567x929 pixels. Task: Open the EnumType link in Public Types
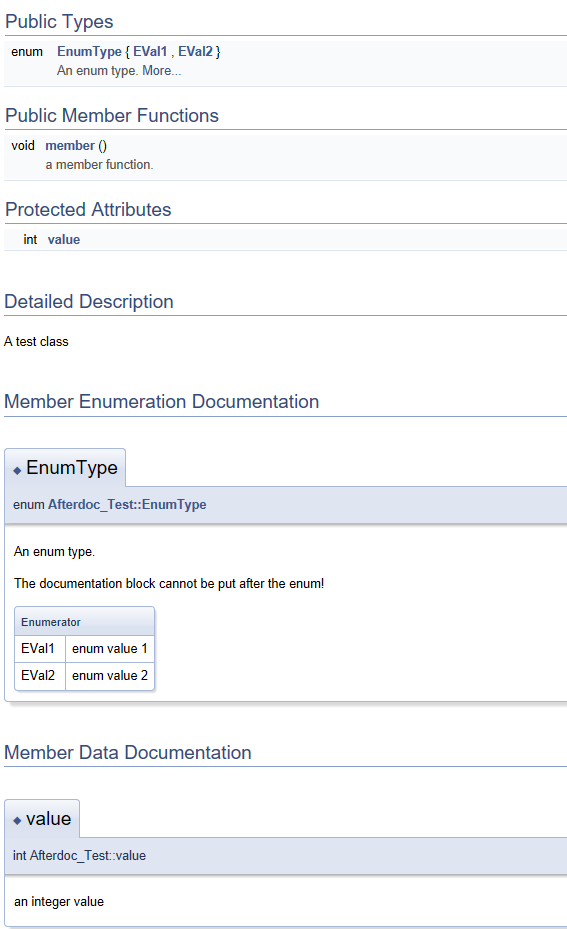point(89,52)
